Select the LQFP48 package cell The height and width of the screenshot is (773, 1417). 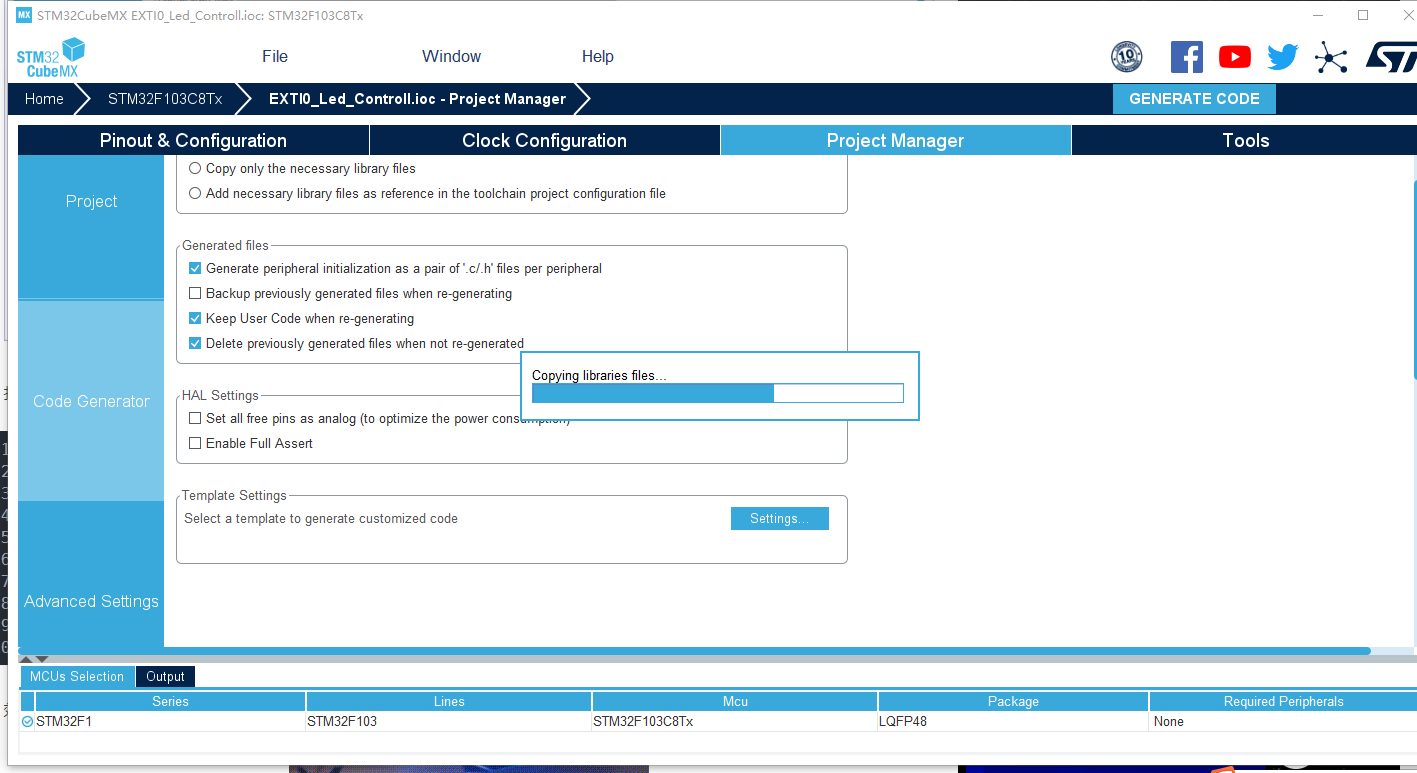click(1013, 721)
